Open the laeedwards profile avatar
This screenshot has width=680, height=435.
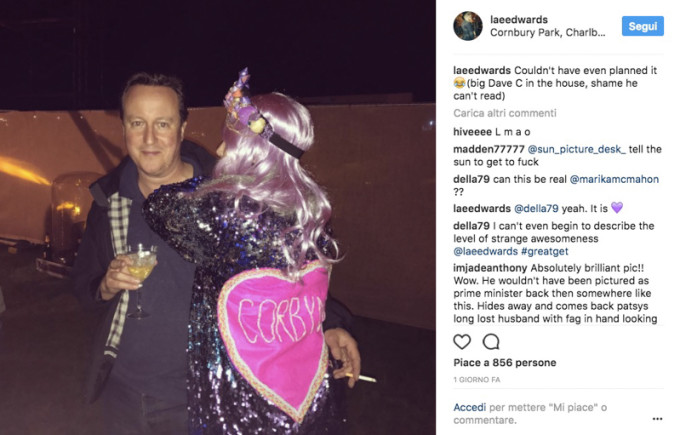point(468,26)
